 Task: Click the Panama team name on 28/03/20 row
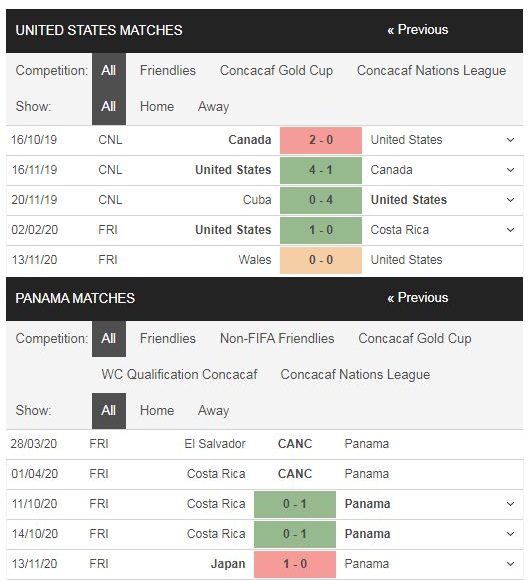367,444
